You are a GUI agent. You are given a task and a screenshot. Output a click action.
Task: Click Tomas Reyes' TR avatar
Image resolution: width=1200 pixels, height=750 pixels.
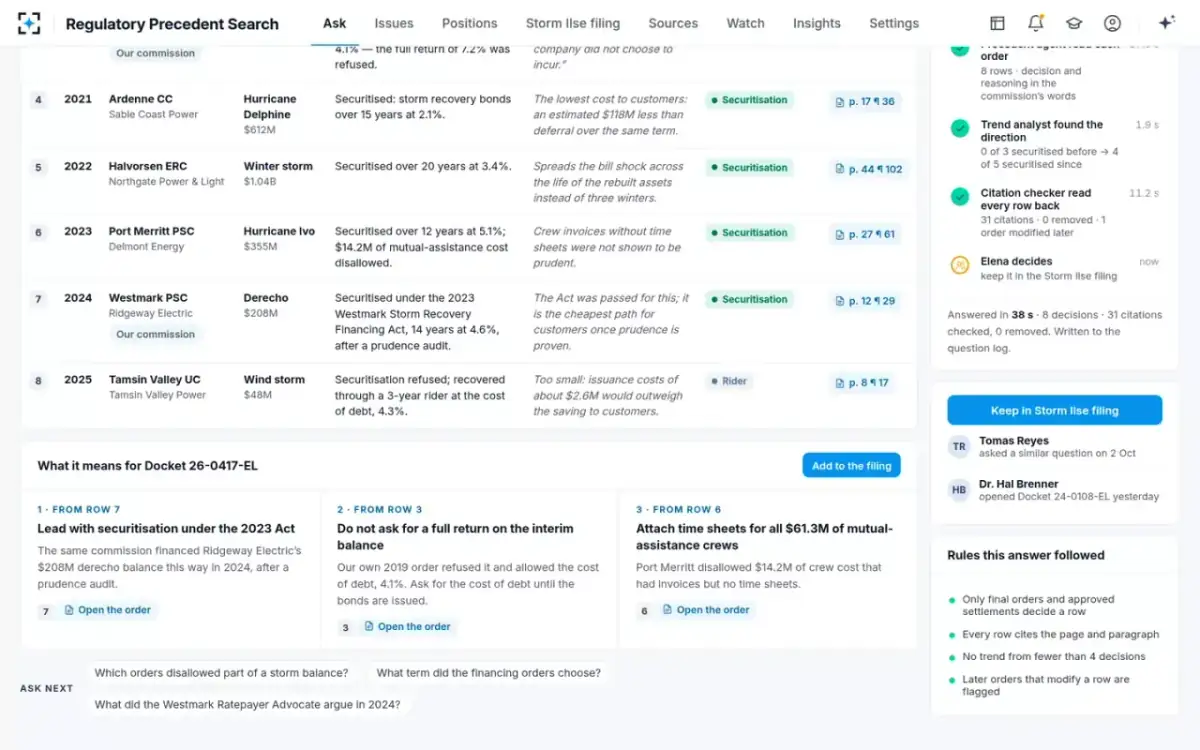click(960, 447)
